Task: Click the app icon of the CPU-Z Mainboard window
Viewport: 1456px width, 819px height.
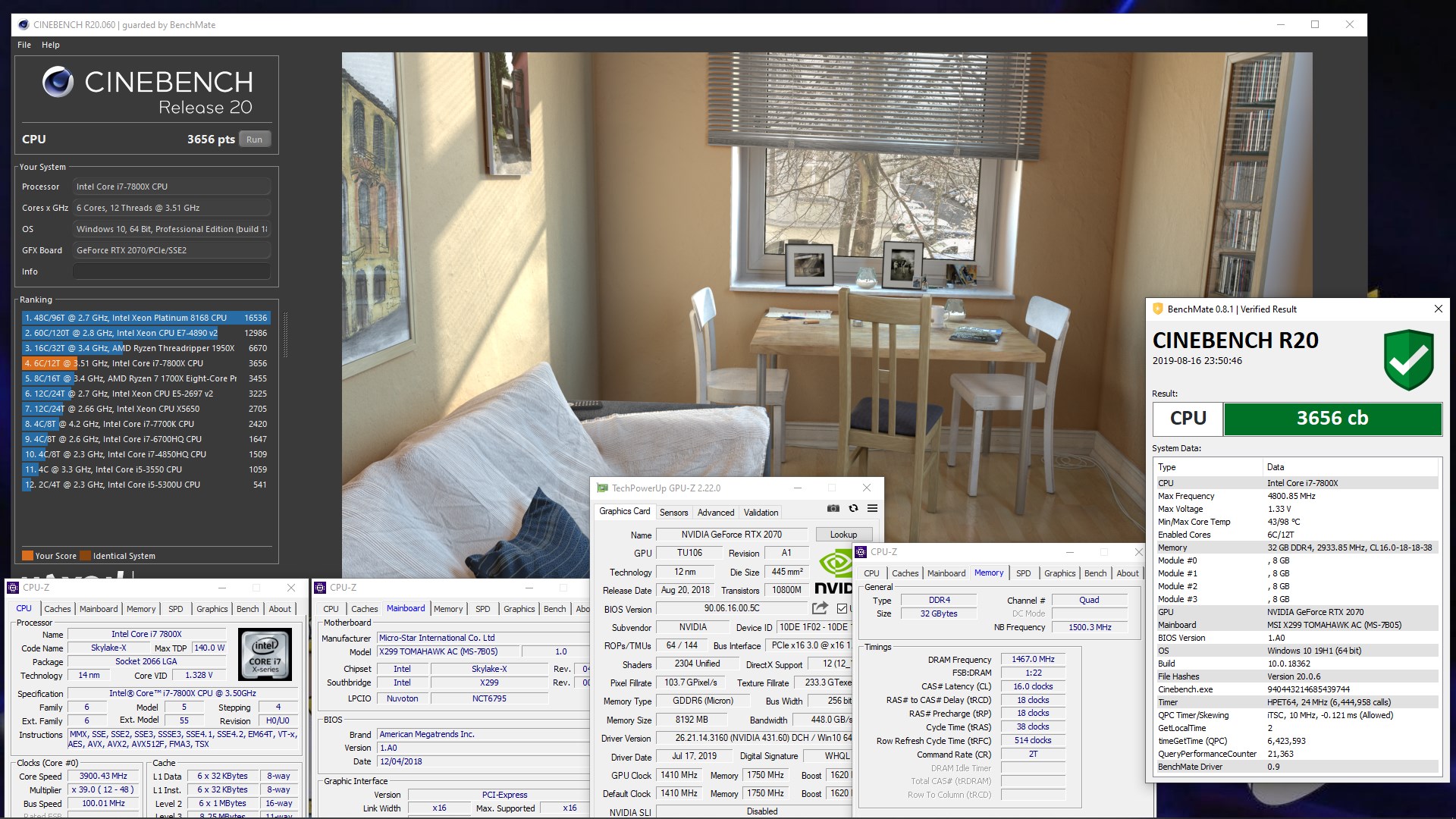Action: click(x=320, y=587)
